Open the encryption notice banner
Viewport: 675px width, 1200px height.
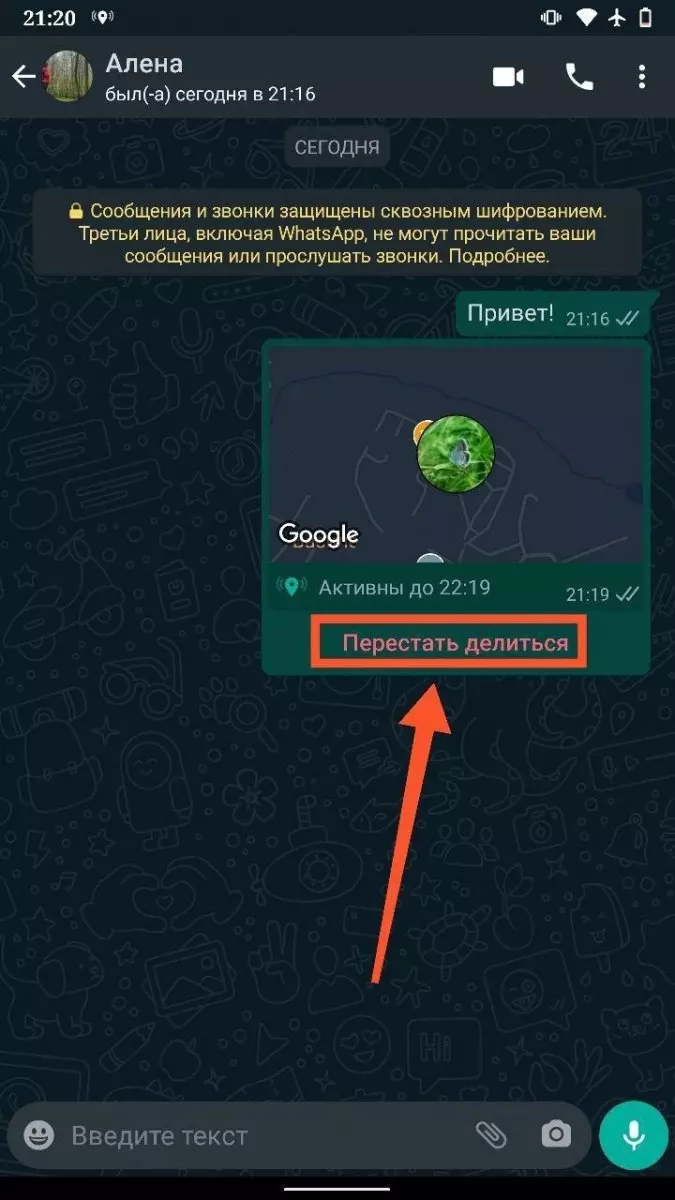pos(337,234)
